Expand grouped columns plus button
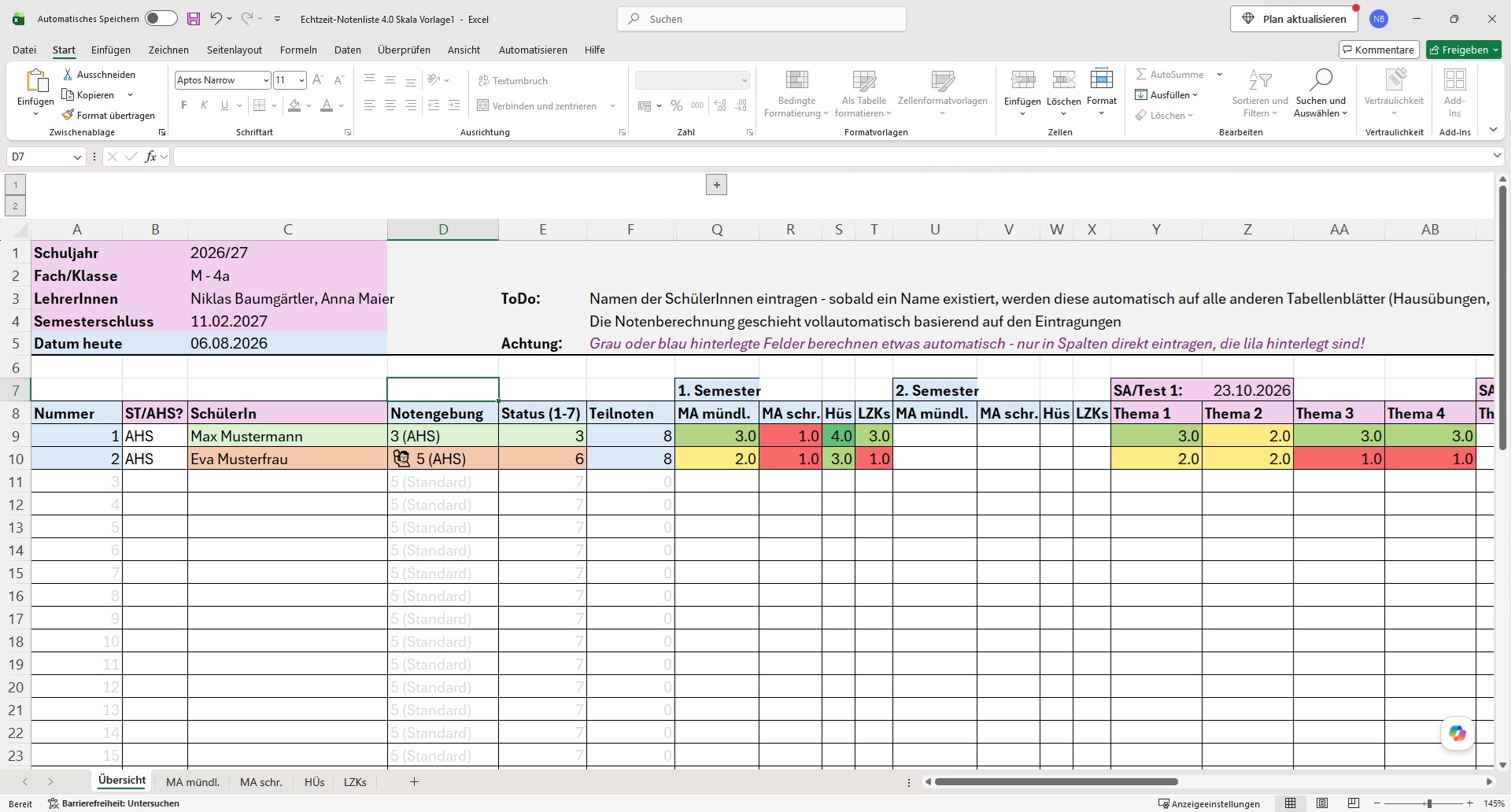This screenshot has height=812, width=1511. click(x=716, y=185)
